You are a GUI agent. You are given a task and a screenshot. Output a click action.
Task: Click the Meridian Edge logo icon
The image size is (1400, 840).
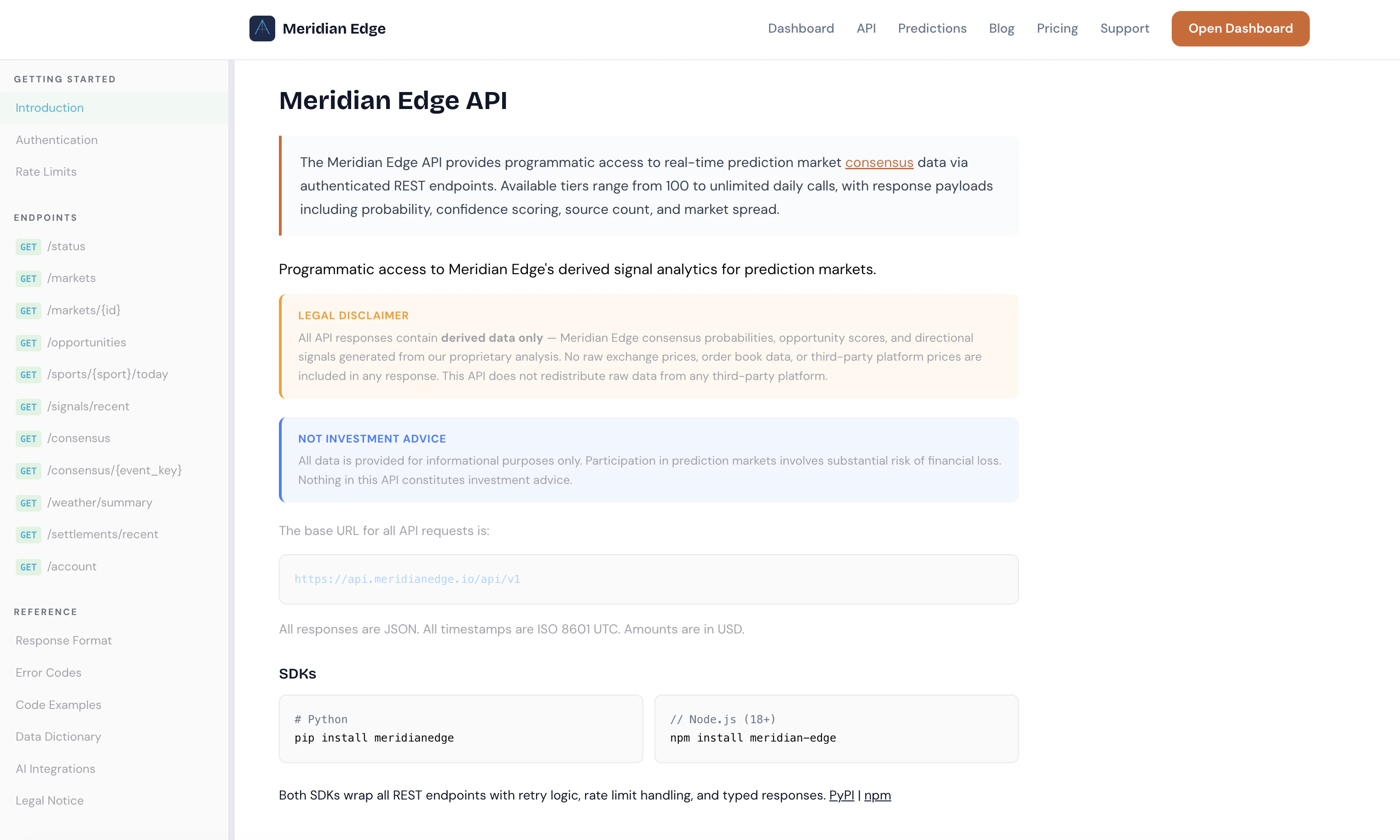pyautogui.click(x=262, y=29)
